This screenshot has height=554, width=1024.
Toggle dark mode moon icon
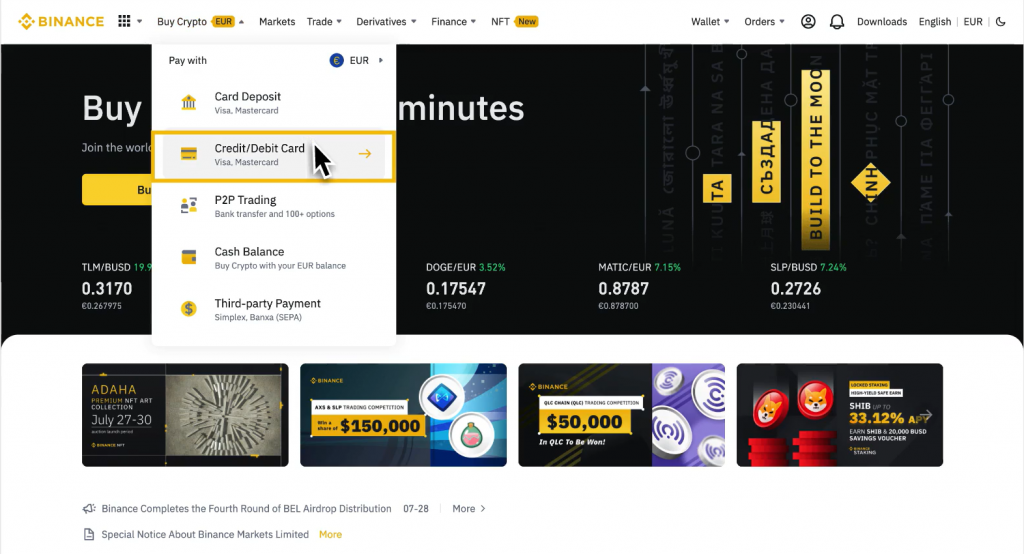pyautogui.click(x=1001, y=21)
